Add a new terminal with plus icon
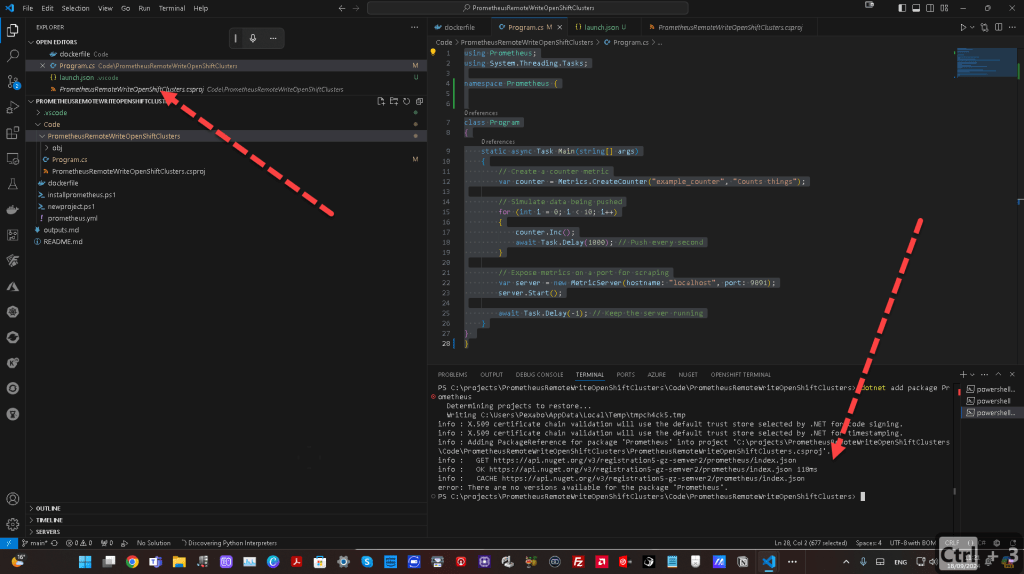Viewport: 1024px width, 574px height. 963,374
